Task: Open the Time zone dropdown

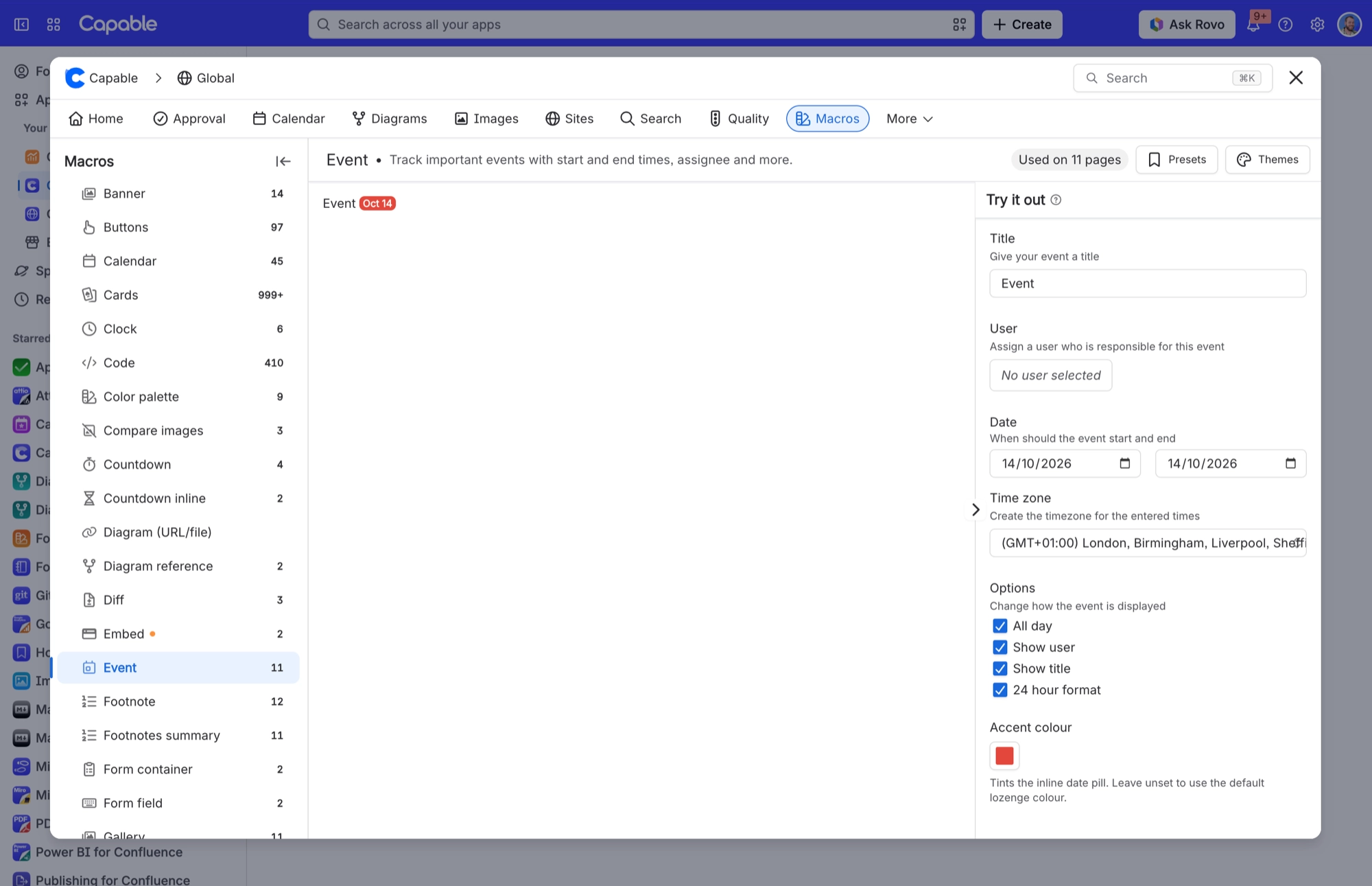Action: (1148, 543)
